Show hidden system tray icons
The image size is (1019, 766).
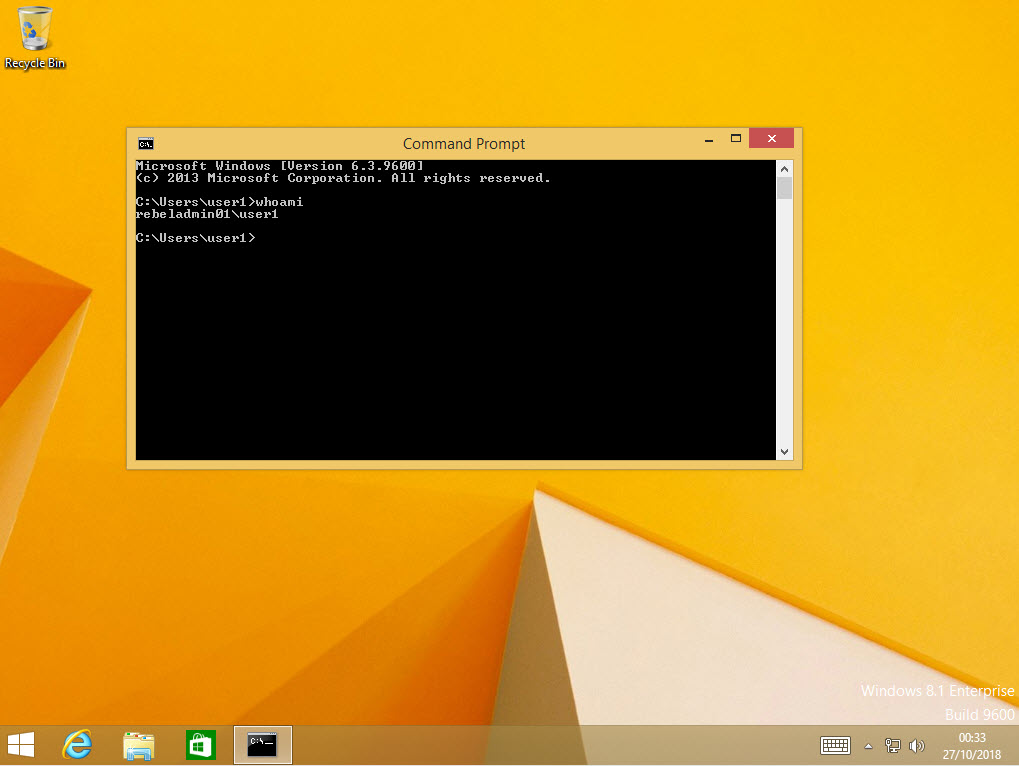click(868, 746)
